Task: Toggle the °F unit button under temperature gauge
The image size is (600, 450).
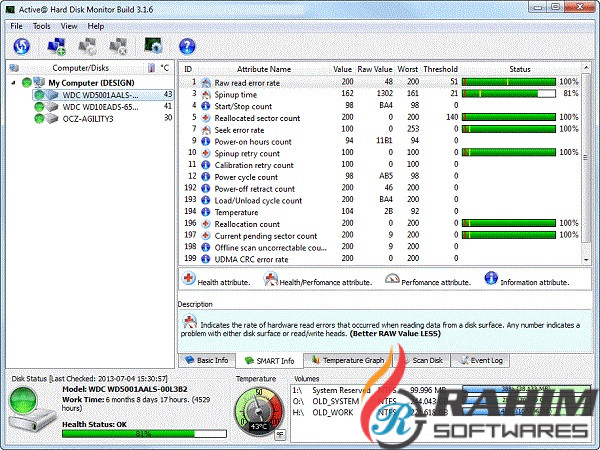Action: coord(280,434)
